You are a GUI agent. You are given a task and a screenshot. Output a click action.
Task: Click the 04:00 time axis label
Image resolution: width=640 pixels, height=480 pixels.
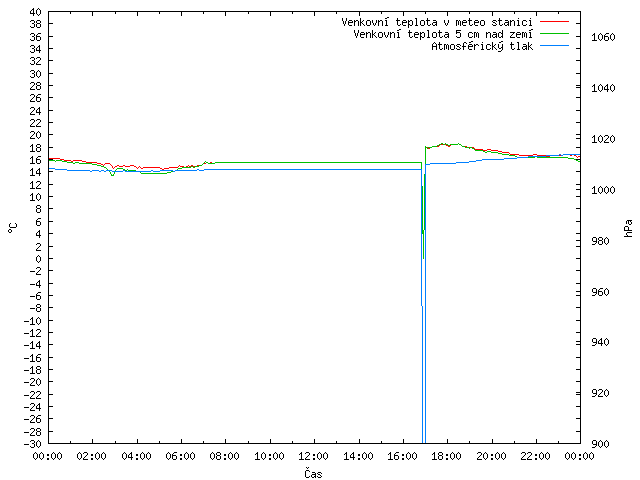136,456
